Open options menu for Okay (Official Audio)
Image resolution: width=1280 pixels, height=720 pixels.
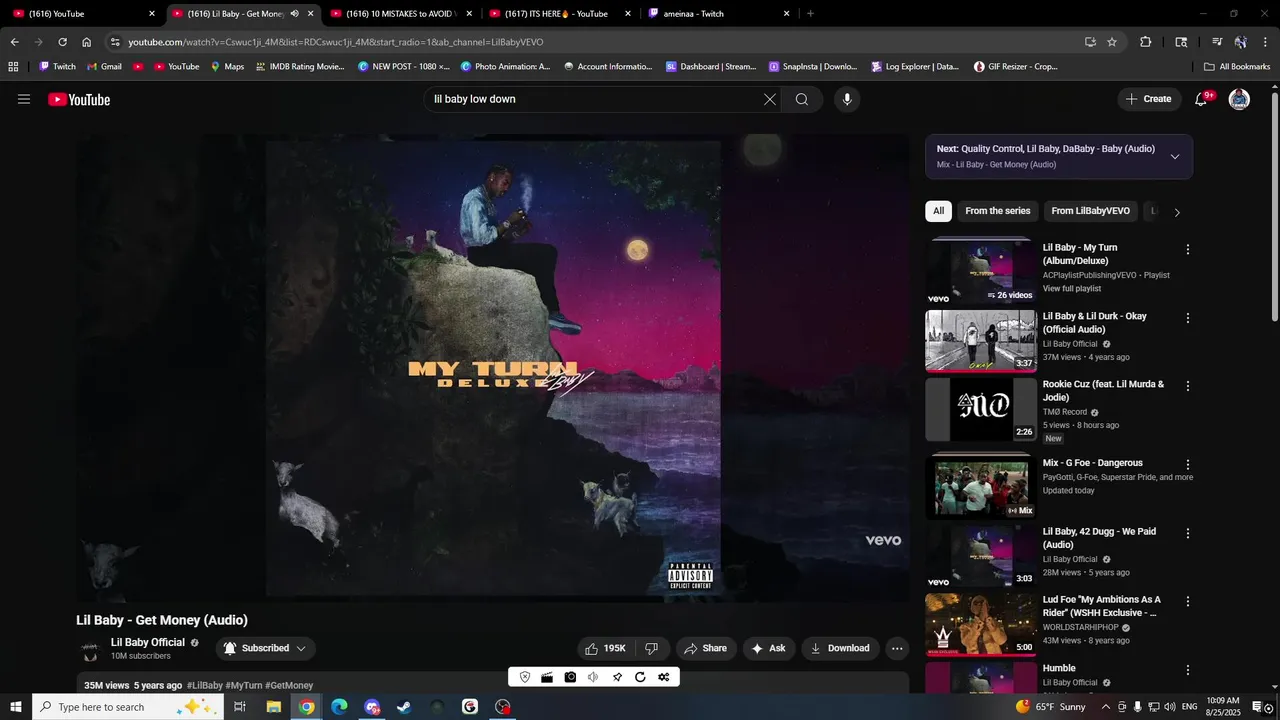click(x=1188, y=318)
